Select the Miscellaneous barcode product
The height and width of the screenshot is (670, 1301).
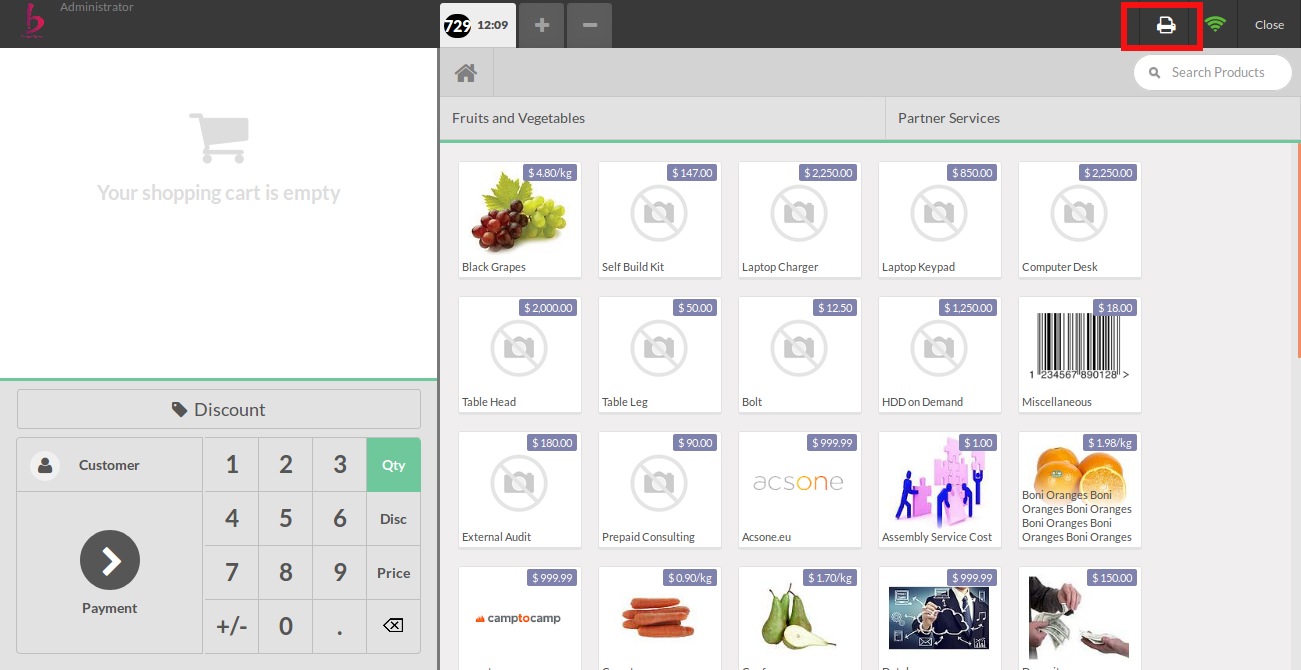coord(1079,354)
